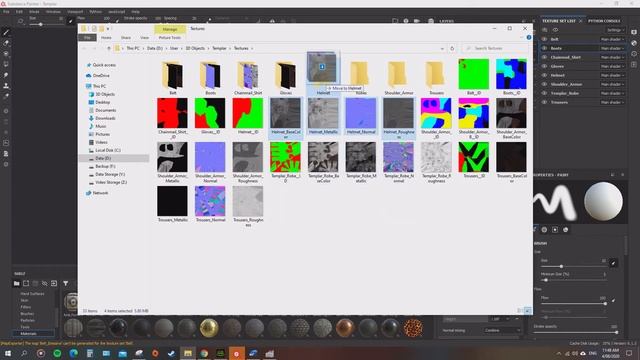This screenshot has width=640, height=360.
Task: Open Main shader dropdown for Belt
Action: point(612,39)
